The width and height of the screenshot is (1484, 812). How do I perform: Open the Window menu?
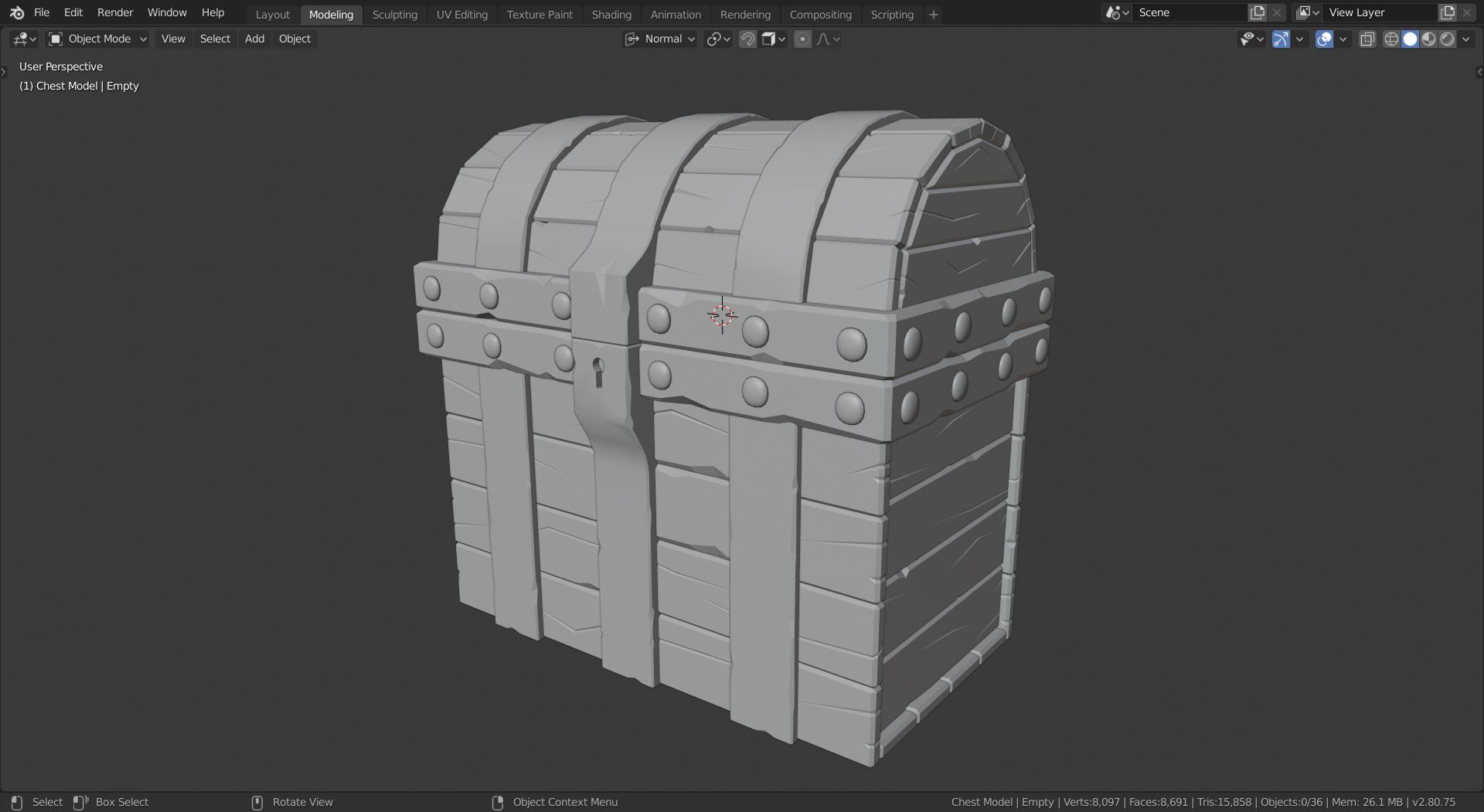167,13
